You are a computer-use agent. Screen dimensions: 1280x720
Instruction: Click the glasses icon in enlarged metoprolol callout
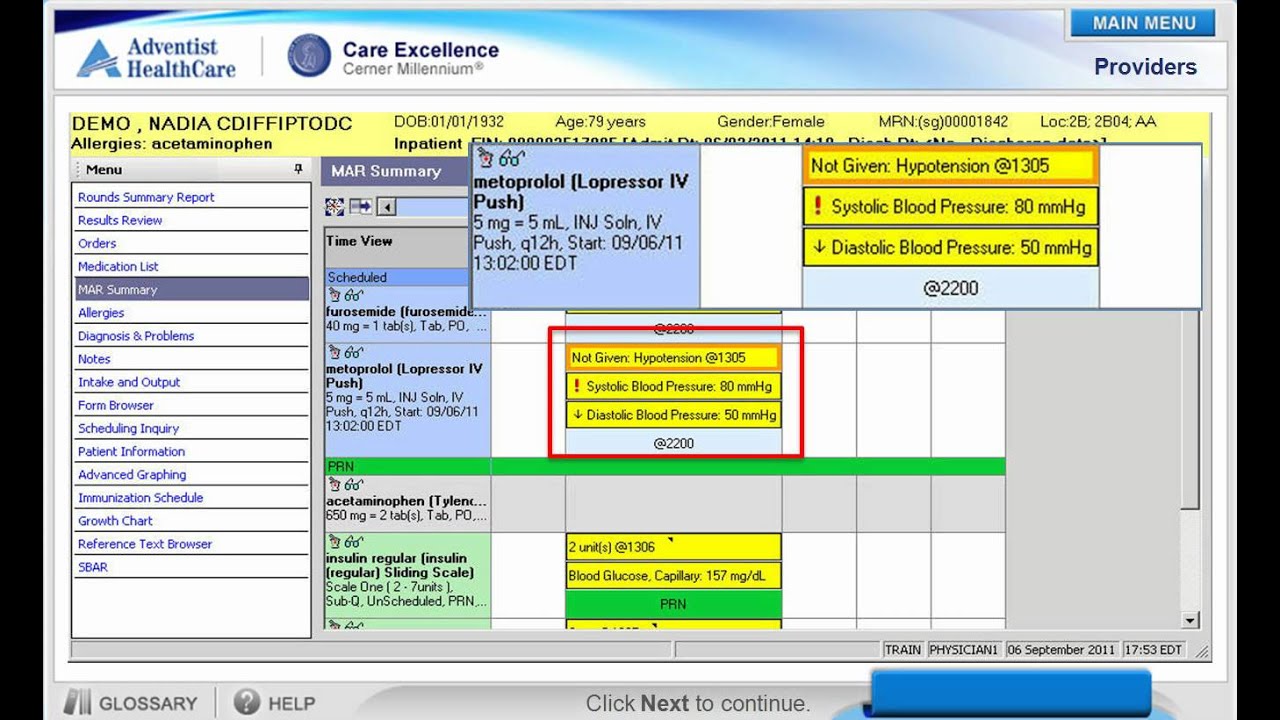[511, 157]
